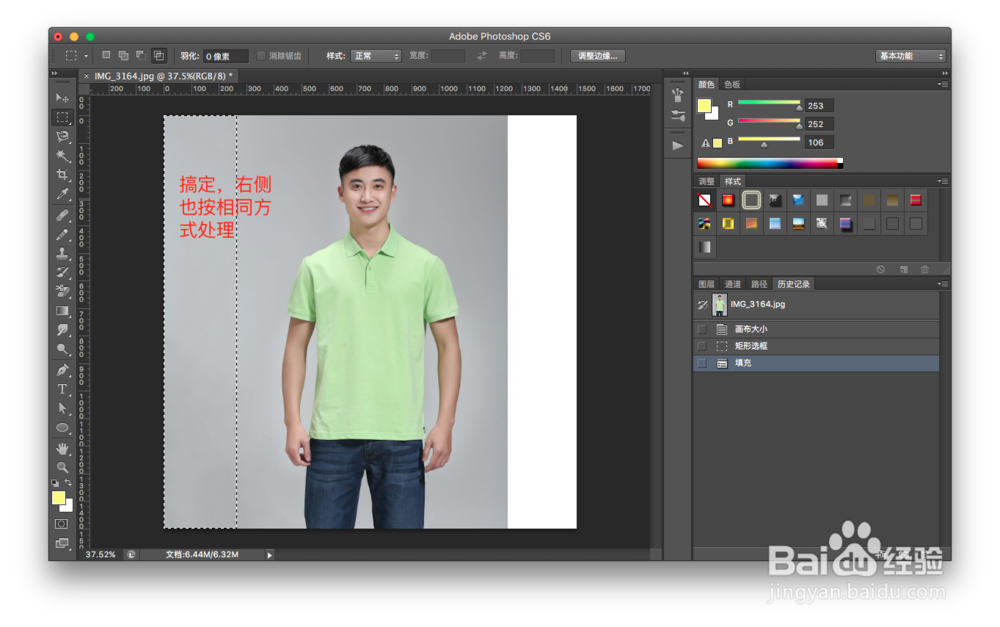The image size is (1000, 627).
Task: Switch to the 图层 layers tab
Action: click(706, 284)
